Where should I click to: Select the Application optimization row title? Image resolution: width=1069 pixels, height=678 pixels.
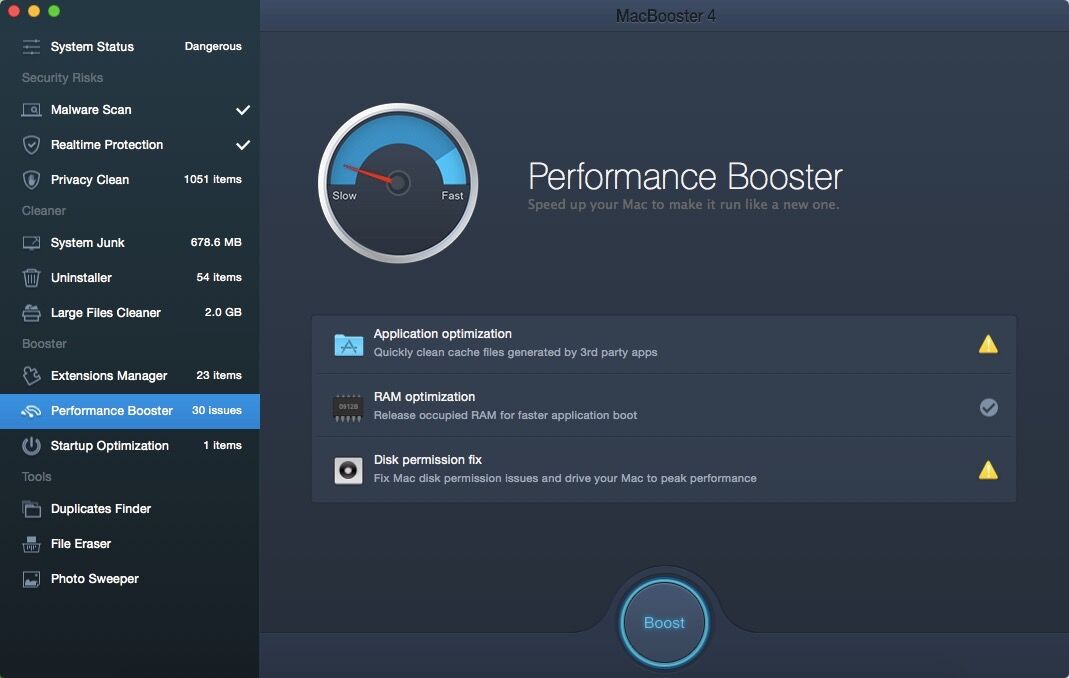click(x=442, y=334)
